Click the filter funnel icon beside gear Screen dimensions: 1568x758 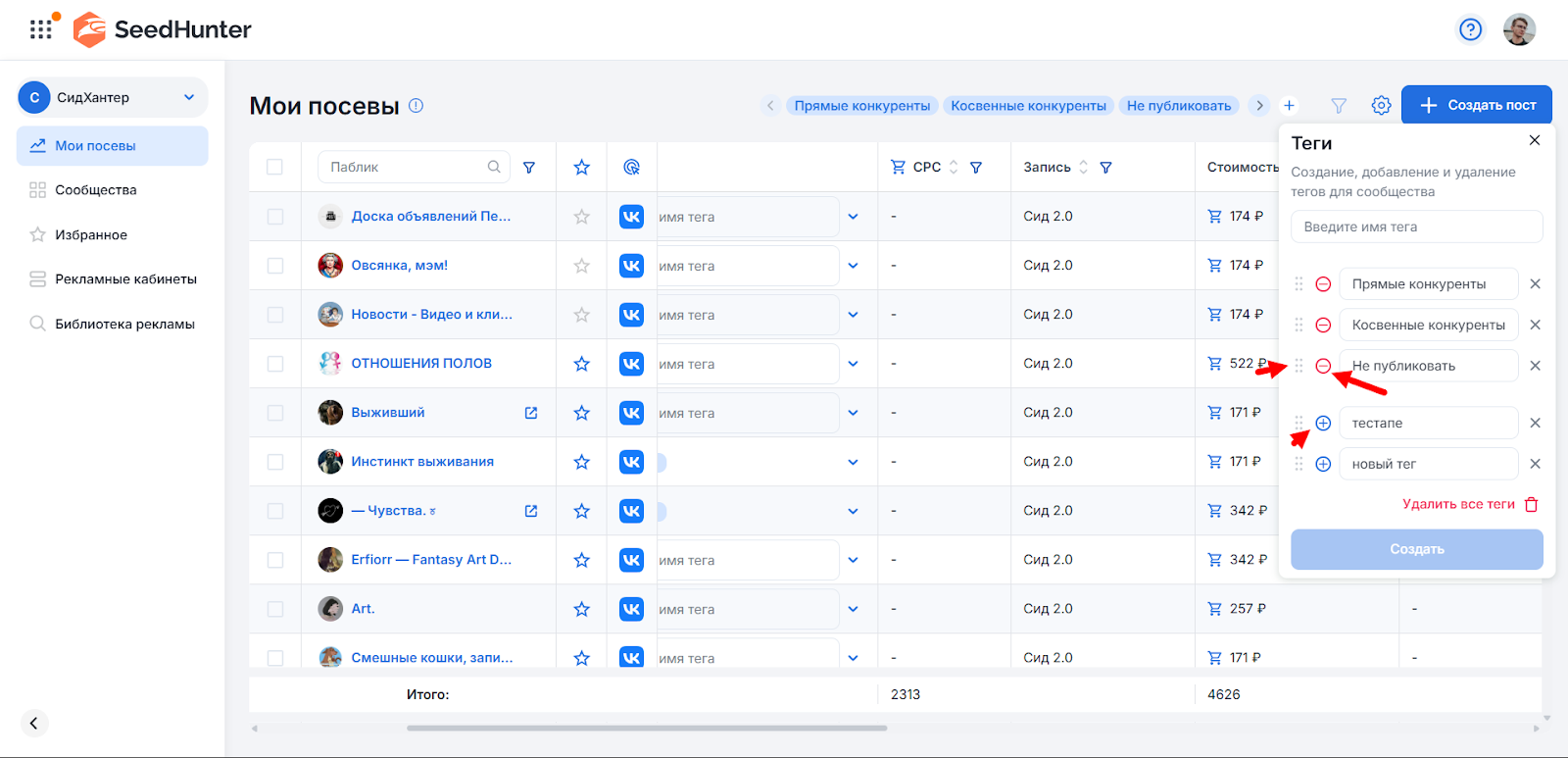1339,105
